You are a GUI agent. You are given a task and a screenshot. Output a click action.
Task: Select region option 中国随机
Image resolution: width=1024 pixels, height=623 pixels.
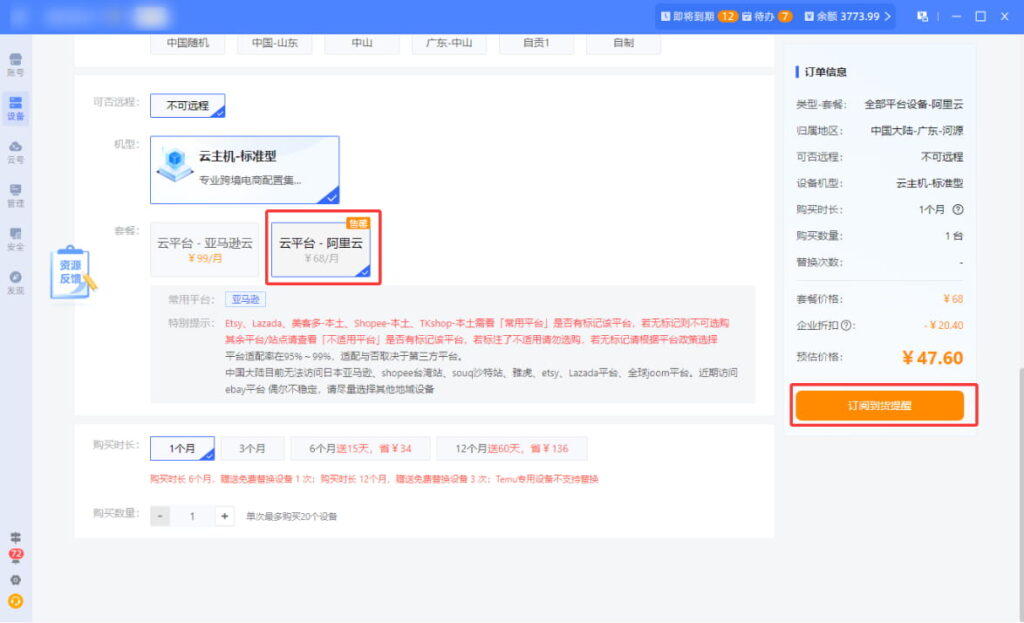pos(187,43)
